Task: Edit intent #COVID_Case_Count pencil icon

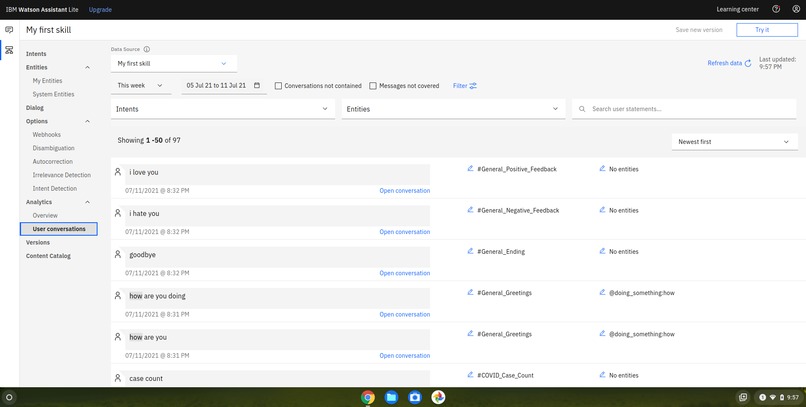Action: (x=470, y=375)
